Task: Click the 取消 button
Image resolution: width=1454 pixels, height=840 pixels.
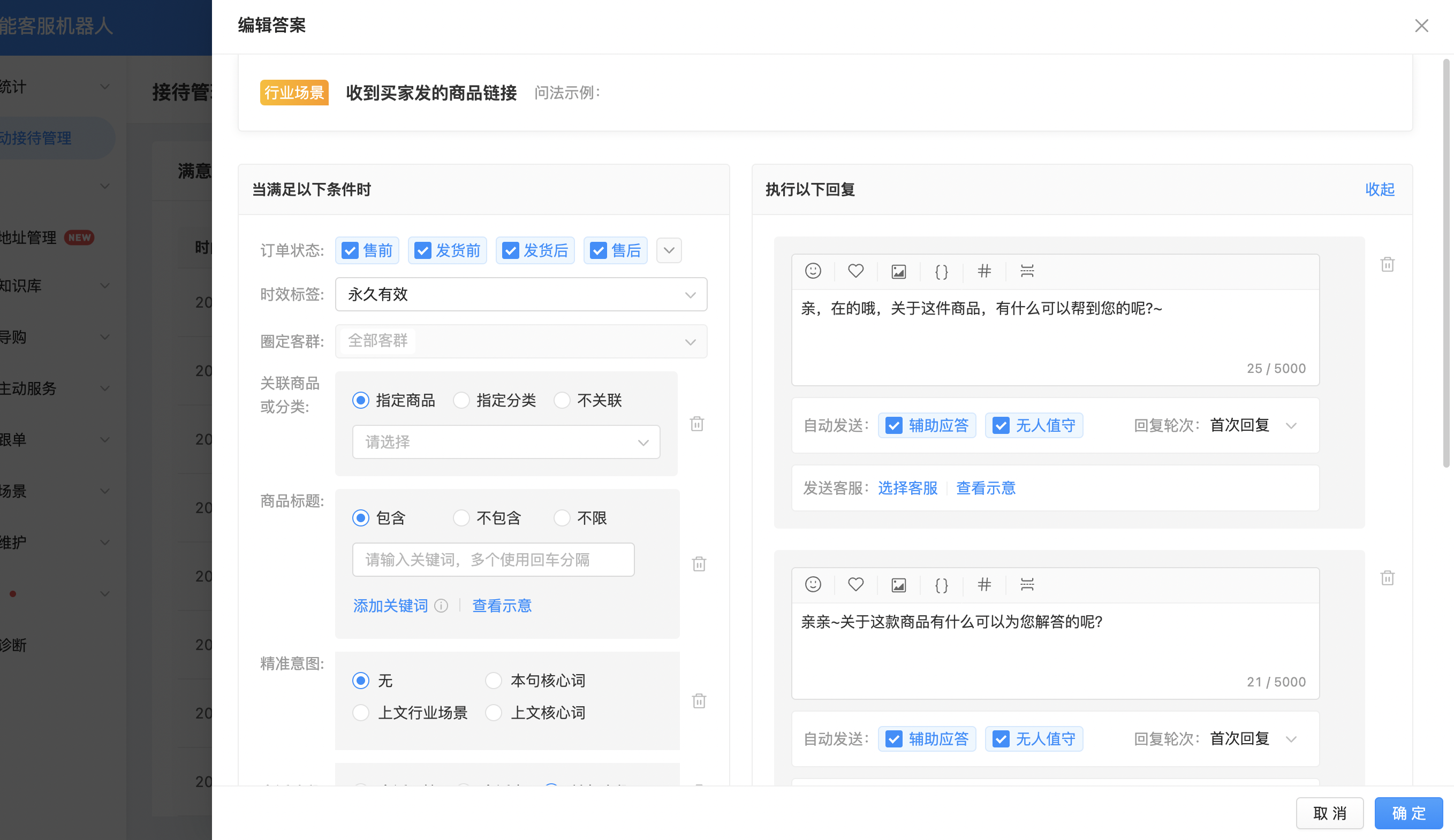Action: click(1329, 813)
